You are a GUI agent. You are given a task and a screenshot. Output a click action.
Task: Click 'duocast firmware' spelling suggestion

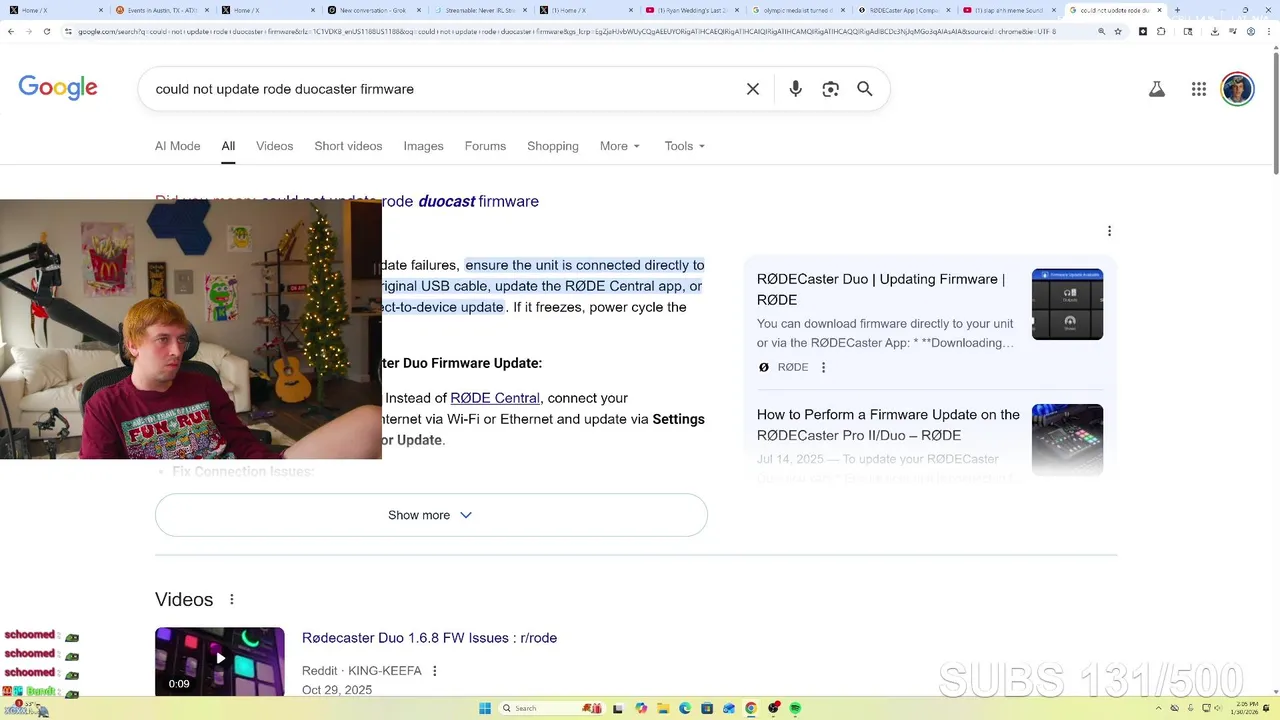[478, 201]
